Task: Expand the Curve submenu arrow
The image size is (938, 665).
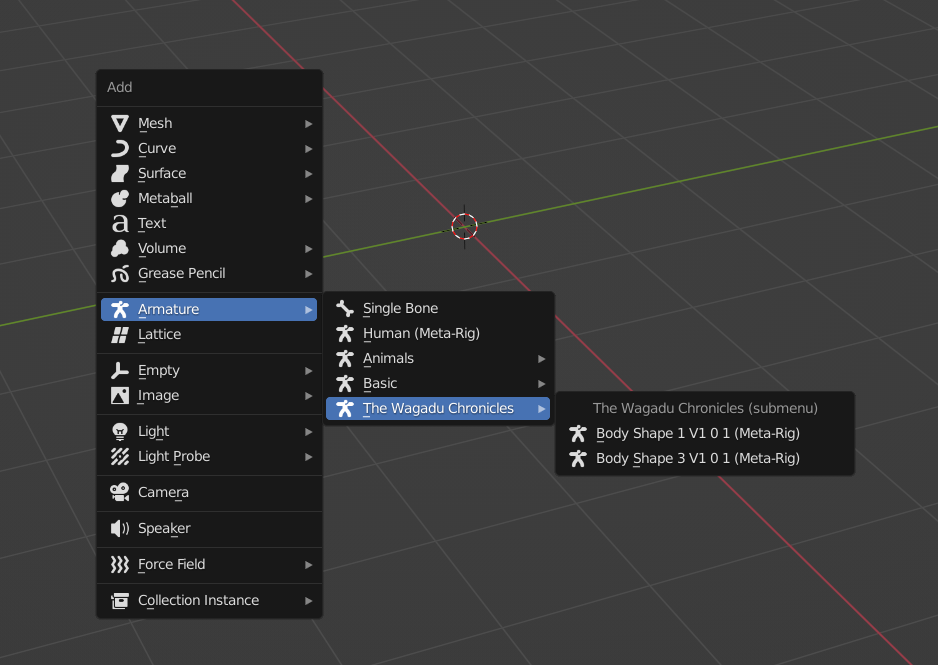Action: (309, 149)
